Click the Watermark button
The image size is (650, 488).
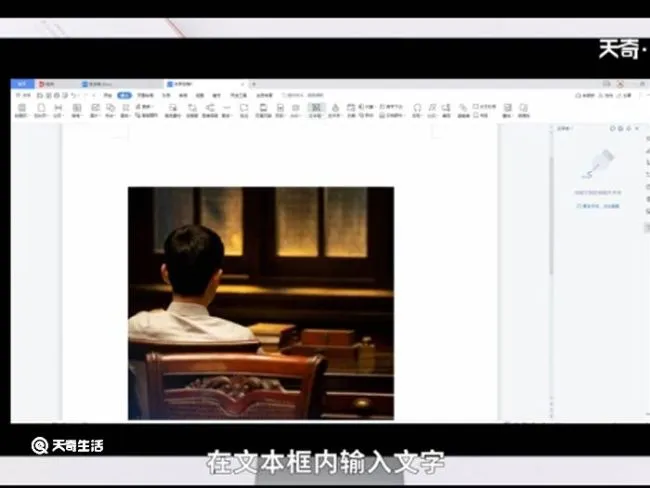296,111
